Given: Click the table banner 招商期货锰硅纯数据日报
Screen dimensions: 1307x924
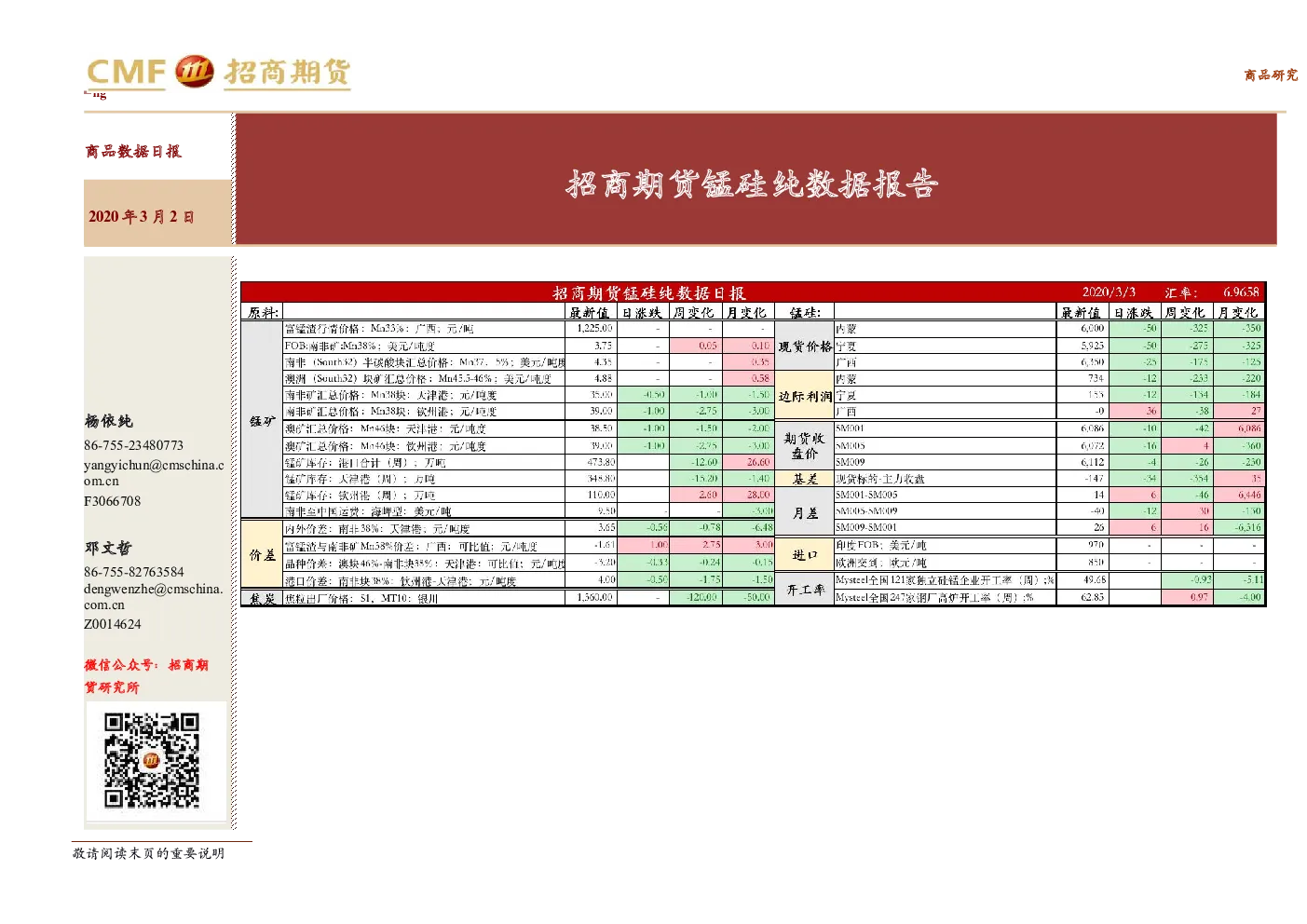Looking at the screenshot, I should tap(648, 292).
